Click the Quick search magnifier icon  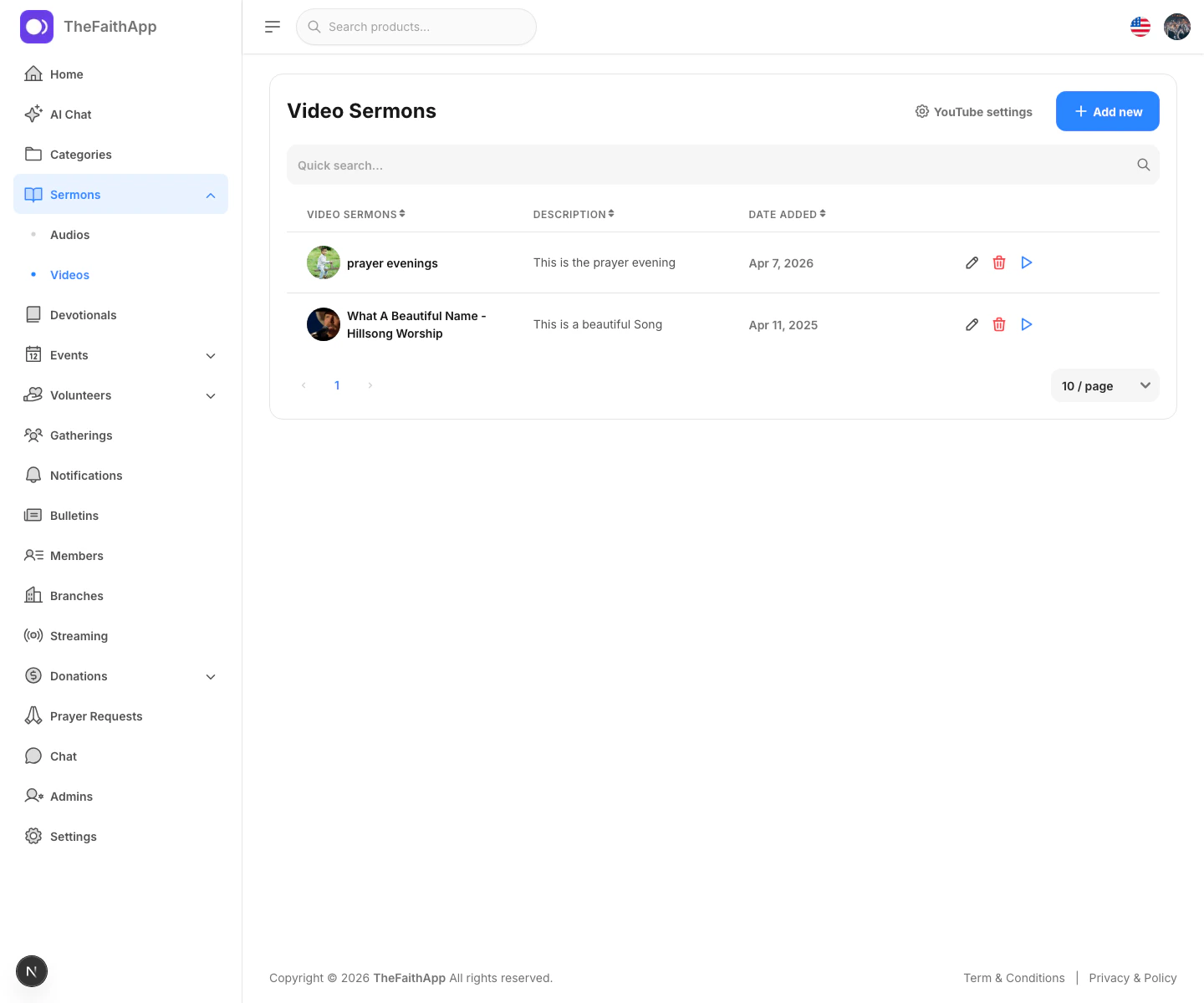coord(1144,165)
